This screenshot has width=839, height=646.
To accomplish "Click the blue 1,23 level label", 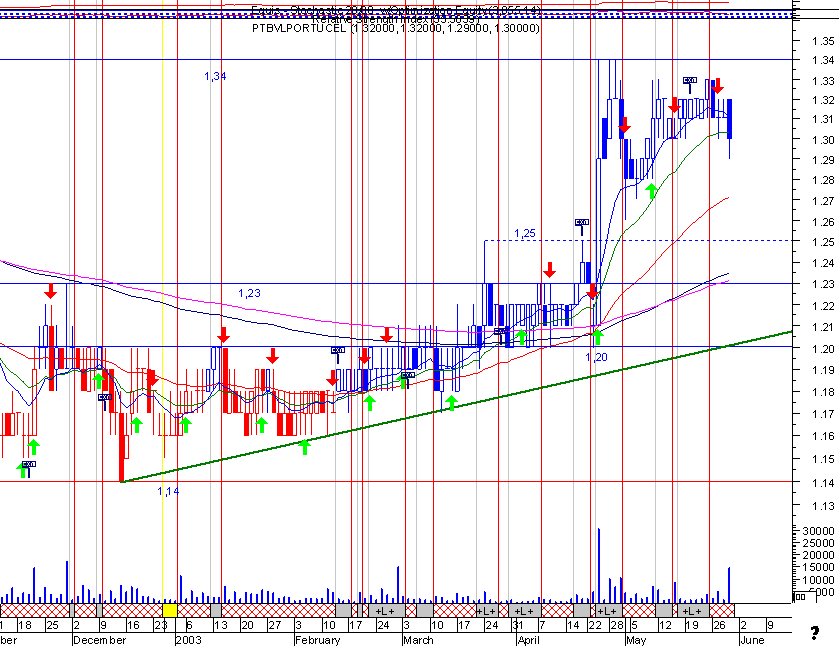I will (x=249, y=293).
